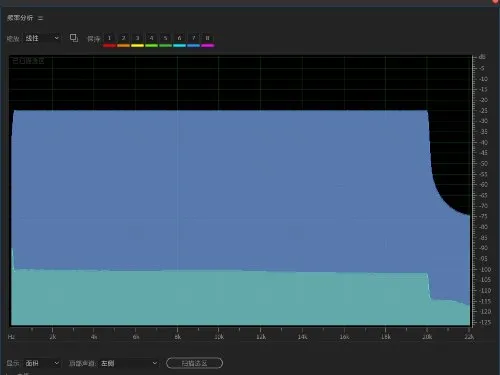Viewport: 500px width, 375px height.
Task: Click the teal right-channel area in graph
Action: 220,297
